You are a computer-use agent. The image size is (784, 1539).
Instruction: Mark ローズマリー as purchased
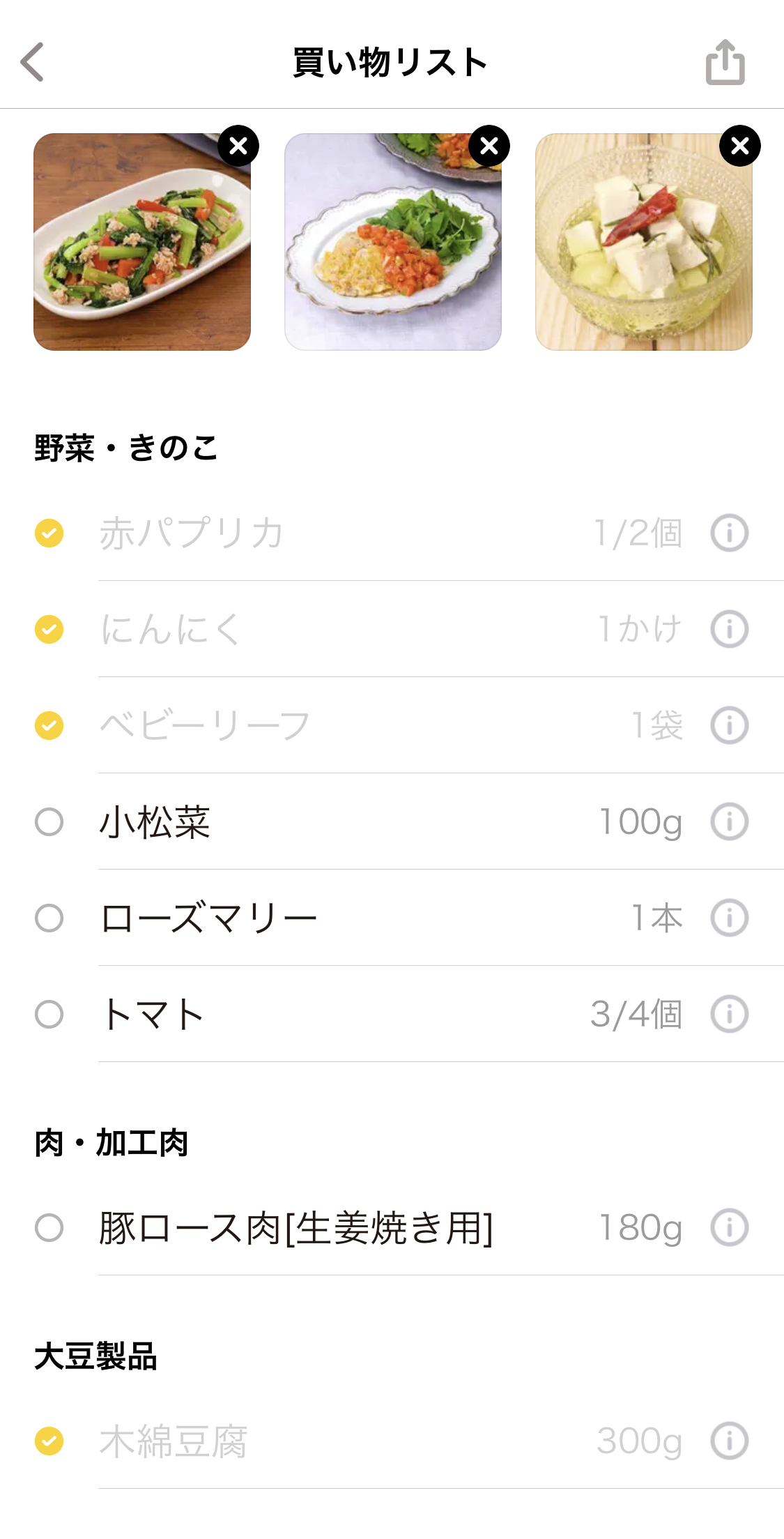49,918
